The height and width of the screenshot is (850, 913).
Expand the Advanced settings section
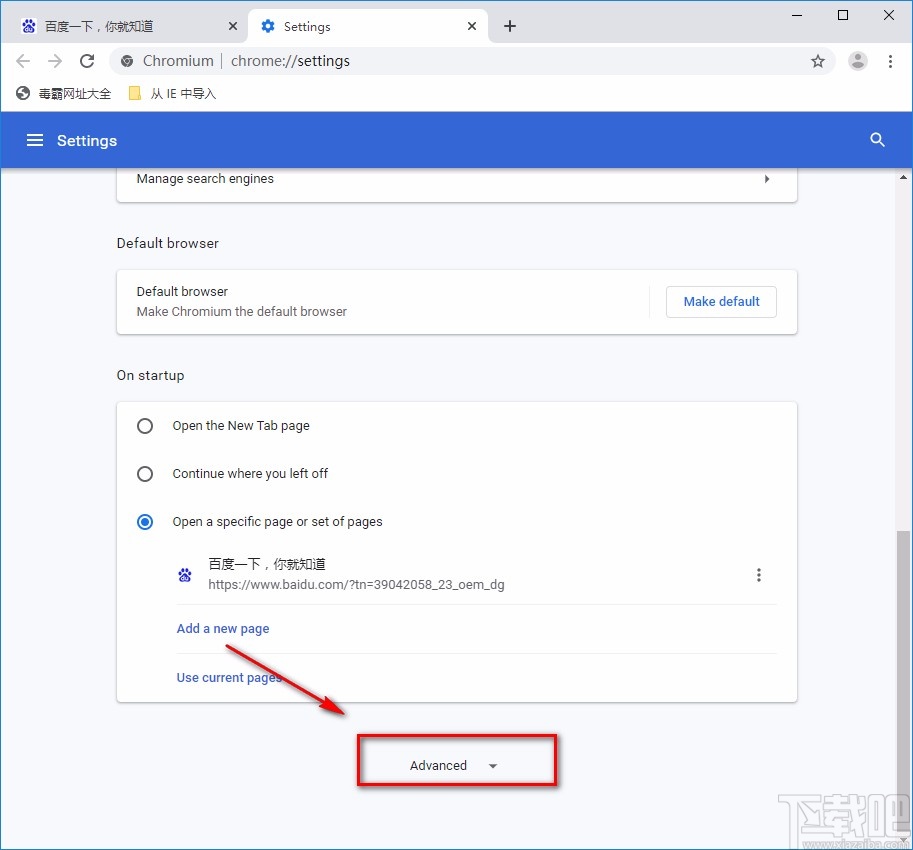point(453,765)
